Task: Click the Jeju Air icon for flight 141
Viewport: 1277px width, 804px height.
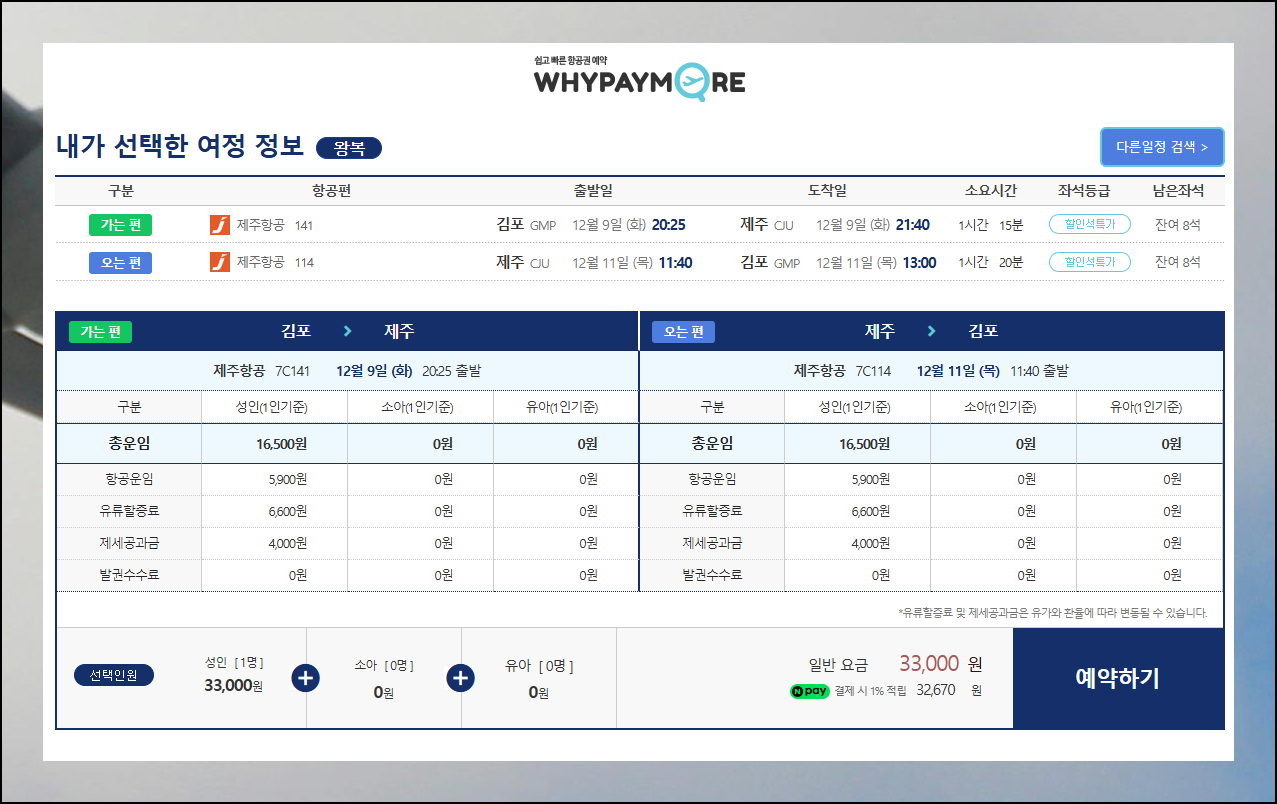Action: click(220, 225)
